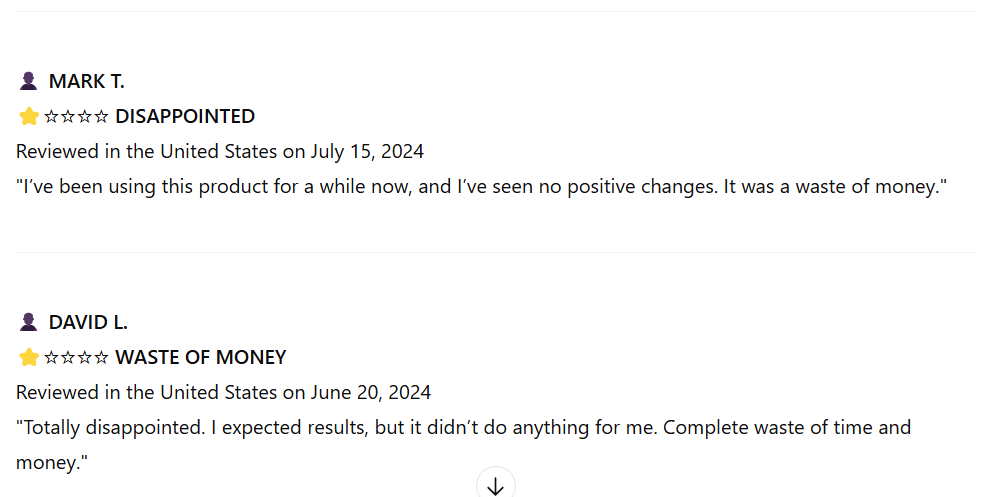Click 'Reviewed in the United States' under Mark T.
The height and width of the screenshot is (497, 1000).
pos(147,152)
